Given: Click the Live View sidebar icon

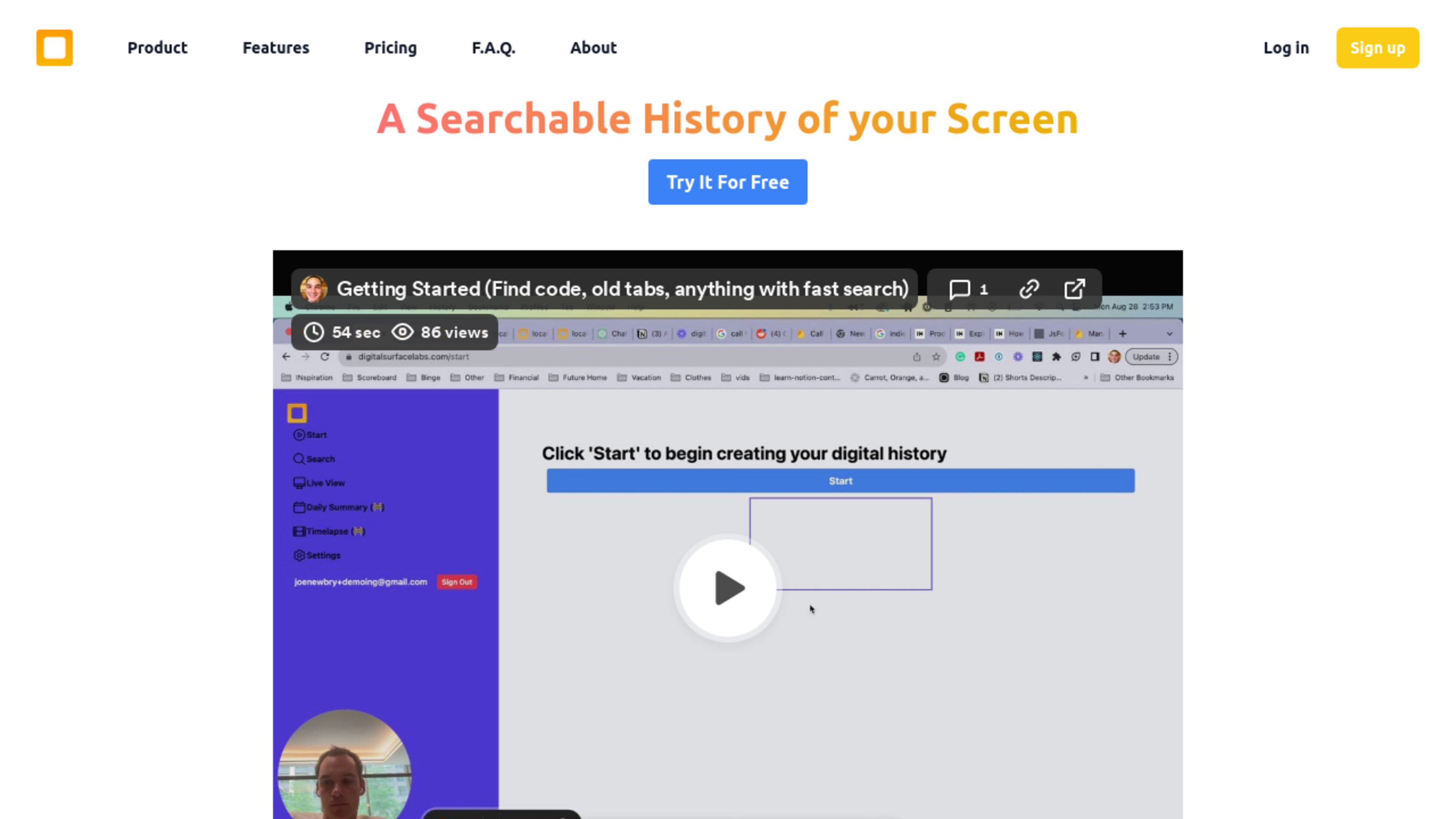Looking at the screenshot, I should point(299,481).
